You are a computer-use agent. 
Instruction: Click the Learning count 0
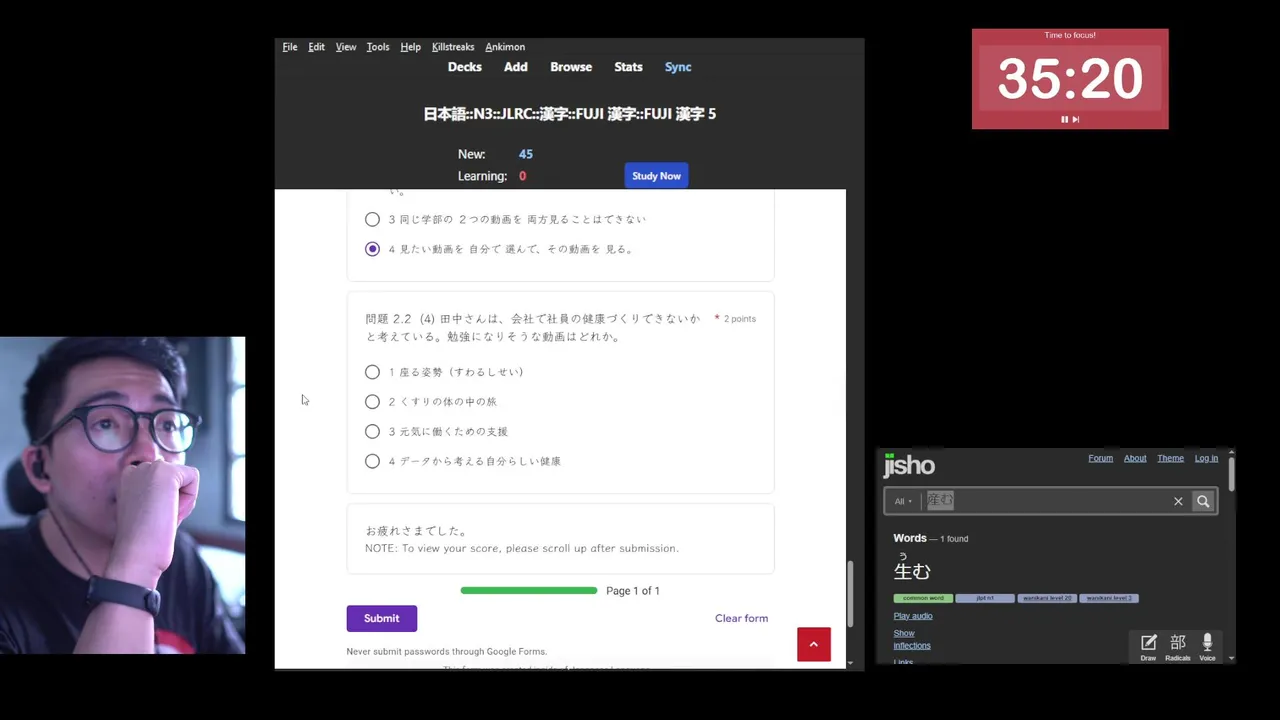point(522,176)
